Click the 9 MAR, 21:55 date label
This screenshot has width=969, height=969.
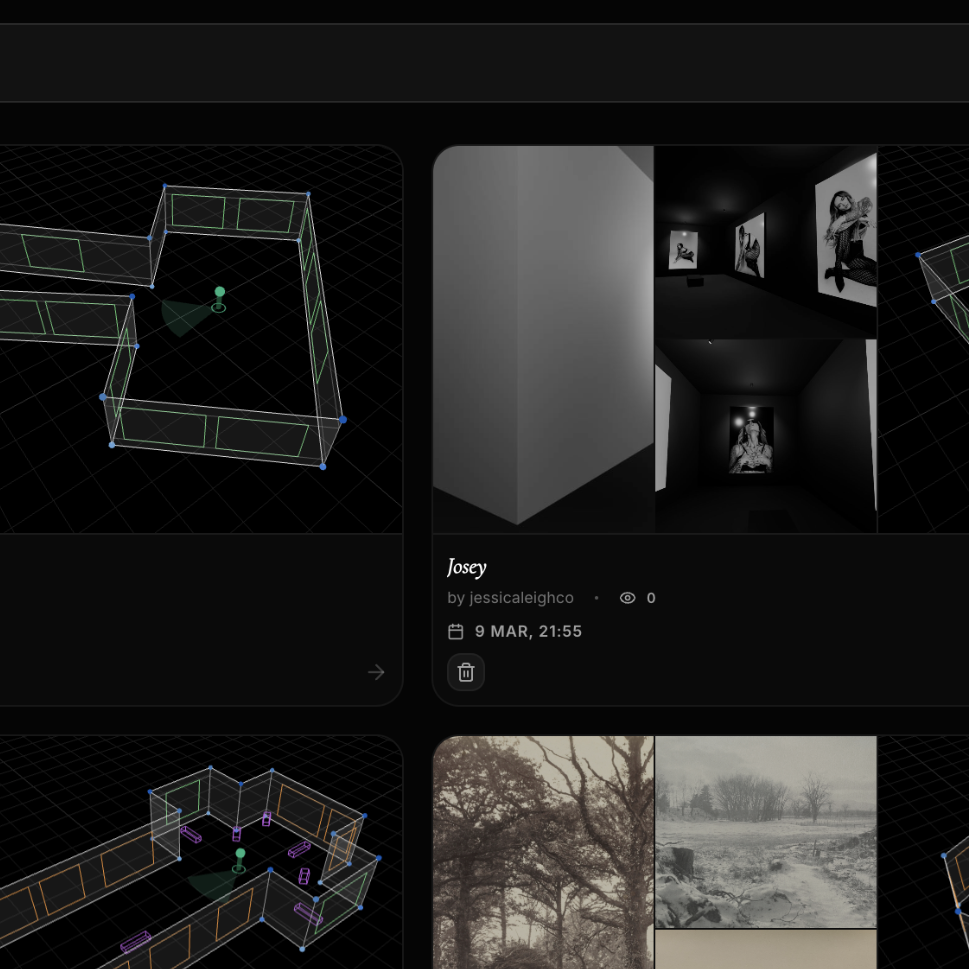point(528,631)
